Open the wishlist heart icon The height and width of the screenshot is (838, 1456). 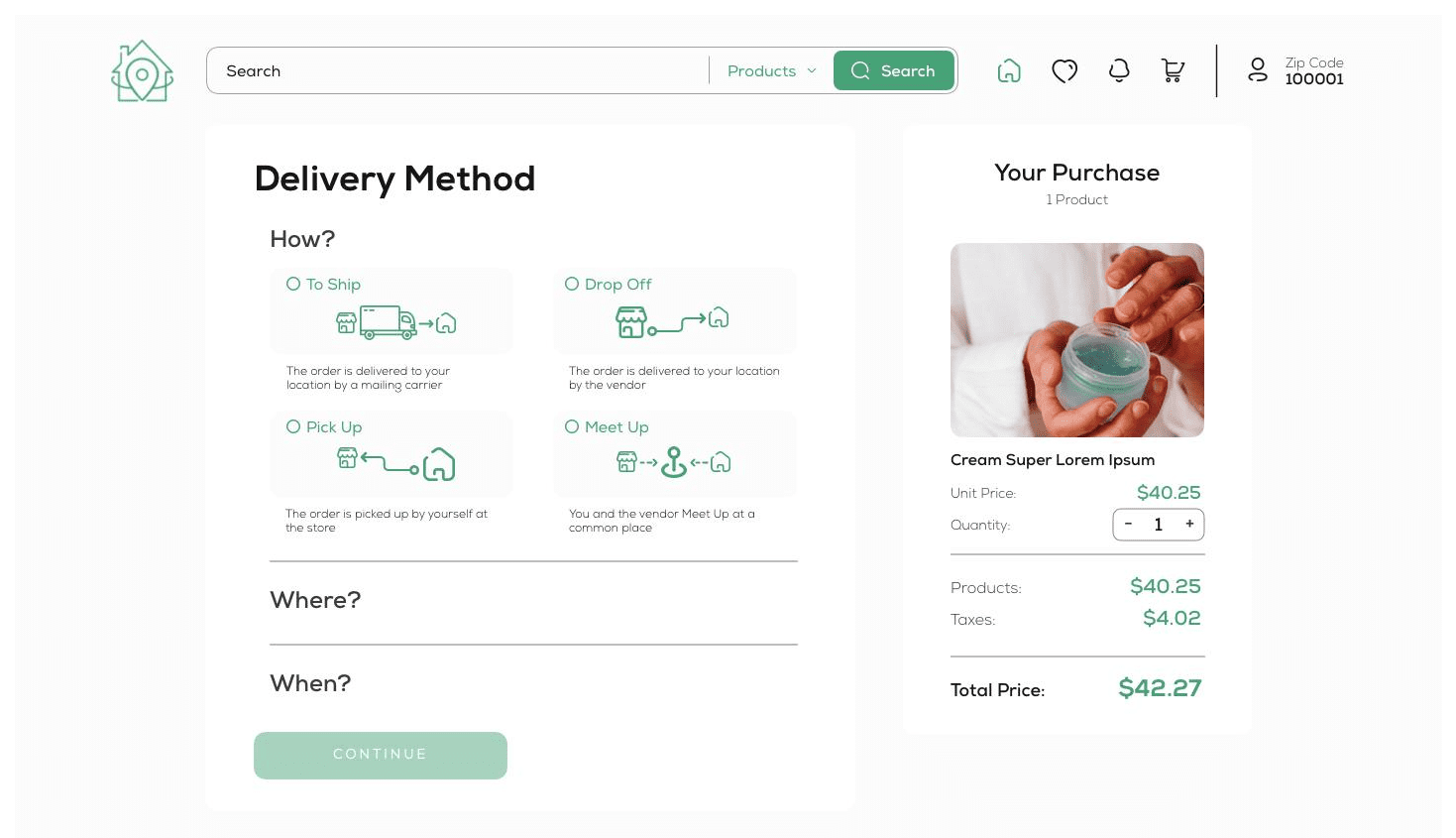point(1064,70)
